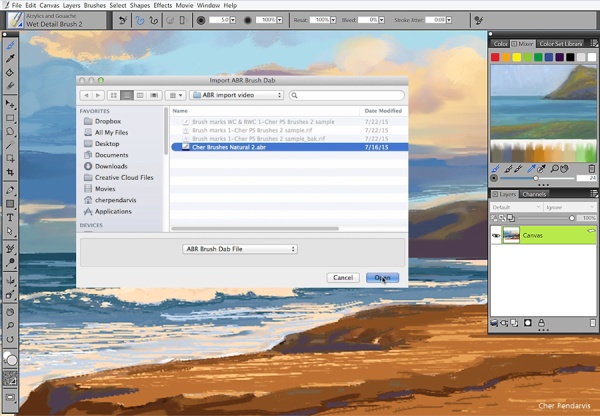This screenshot has height=416, width=600.
Task: Select Apply Color tool in Mixer
Action: tap(508, 168)
